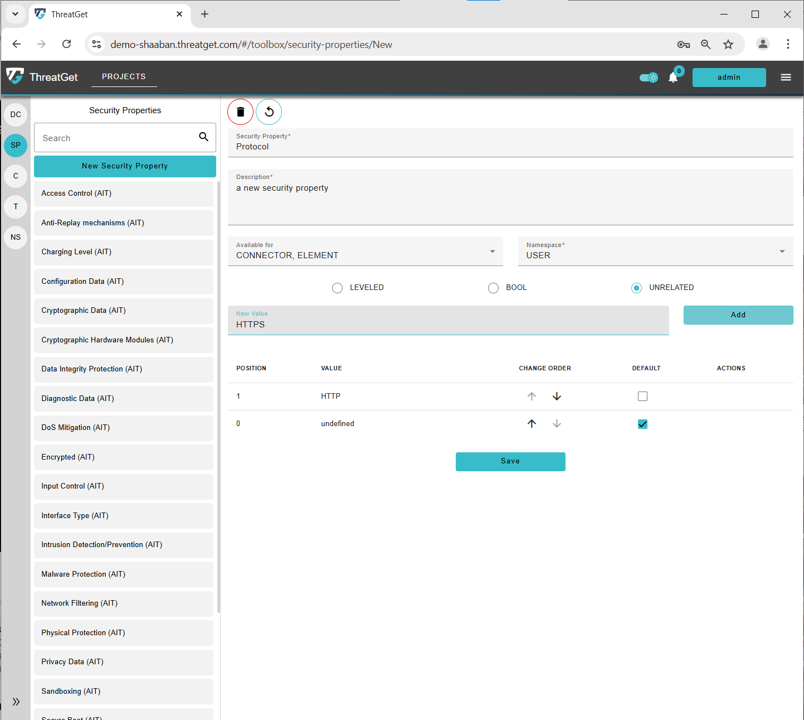Screen dimensions: 804x720
Task: Check the Default checkbox for the HTTP value
Action: (x=643, y=395)
